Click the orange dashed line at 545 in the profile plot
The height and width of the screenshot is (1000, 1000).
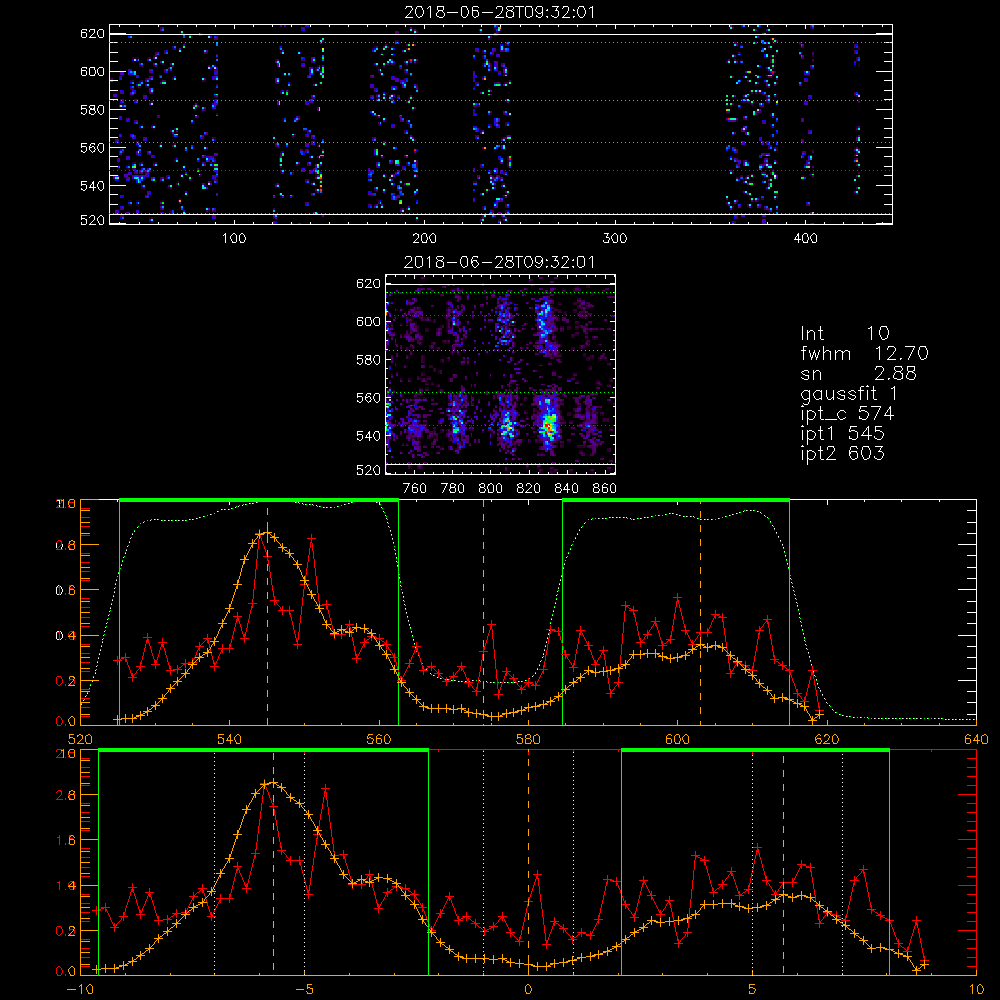(x=267, y=612)
